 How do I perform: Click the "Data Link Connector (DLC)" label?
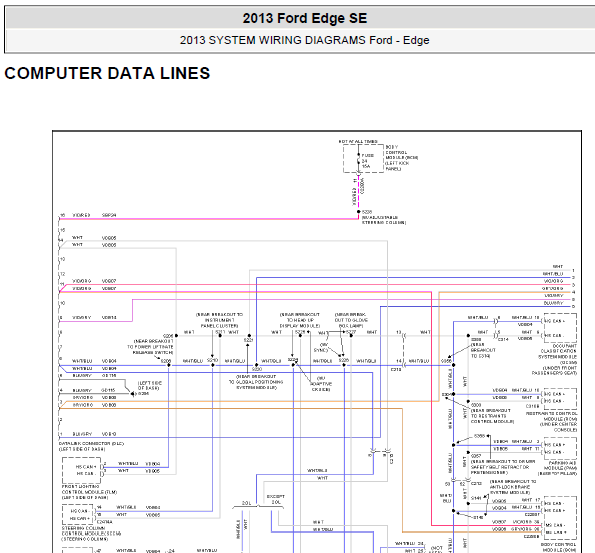pyautogui.click(x=91, y=443)
